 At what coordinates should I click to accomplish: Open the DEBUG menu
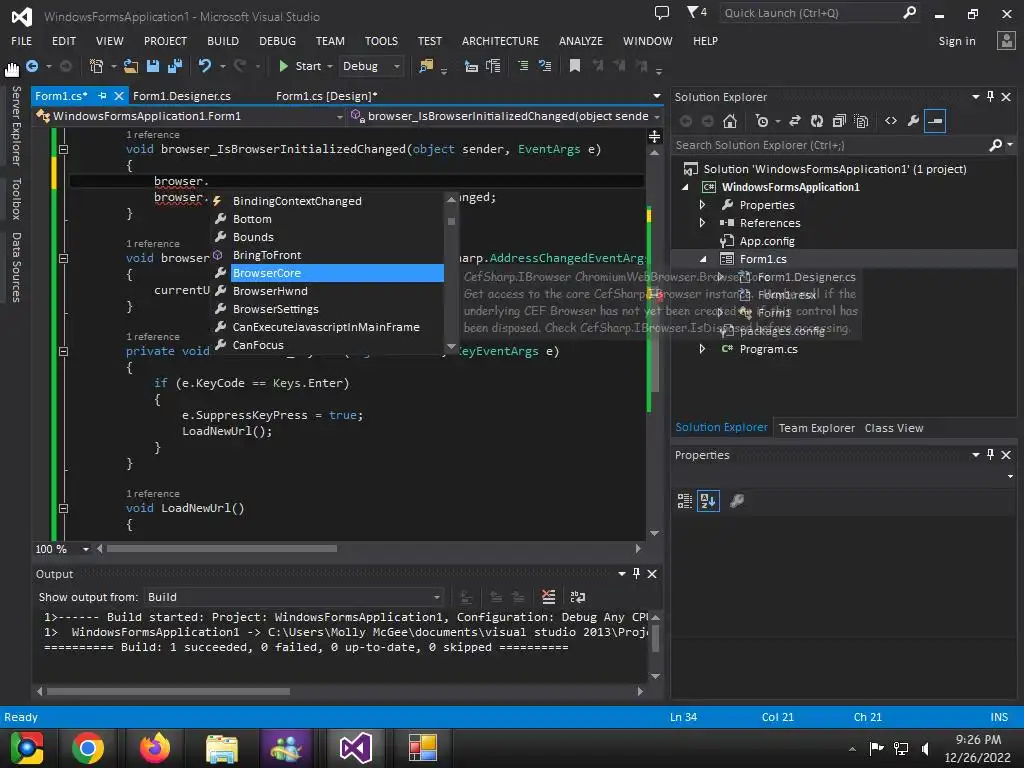coord(277,41)
